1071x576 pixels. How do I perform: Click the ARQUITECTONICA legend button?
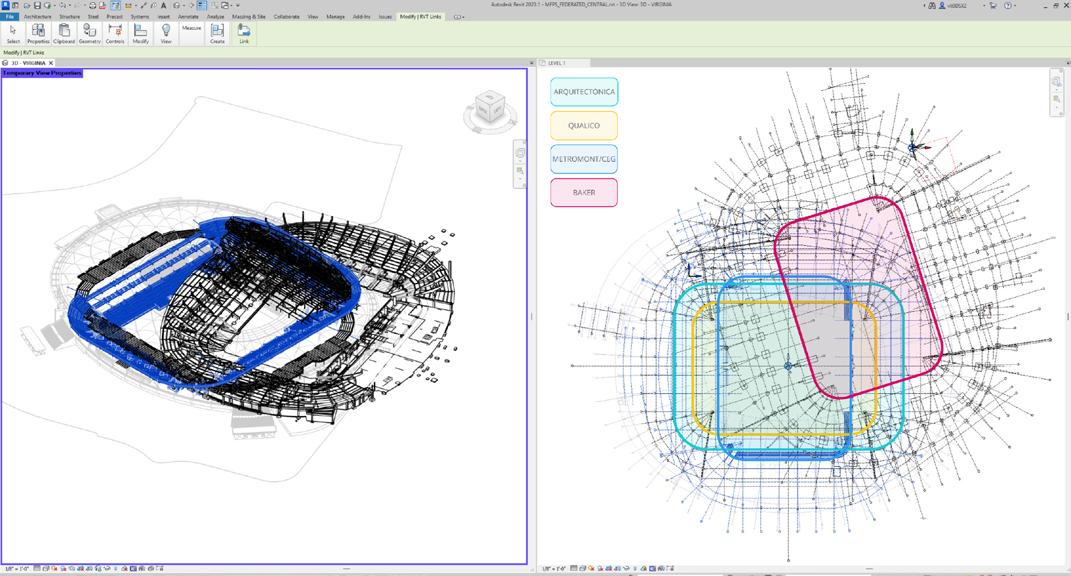tap(584, 92)
